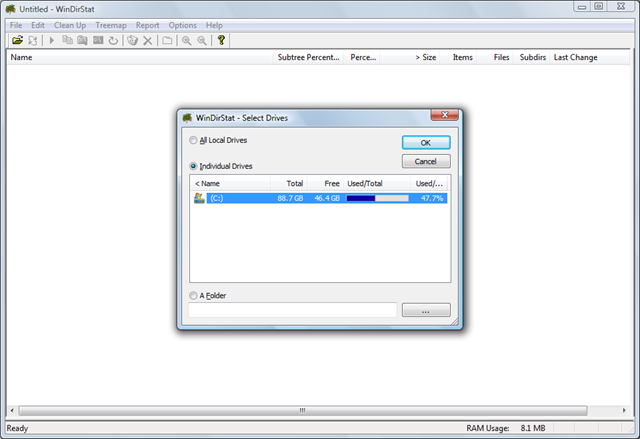Click the 88.7 GB total value
Viewport: 640px width, 439px height.
point(290,198)
